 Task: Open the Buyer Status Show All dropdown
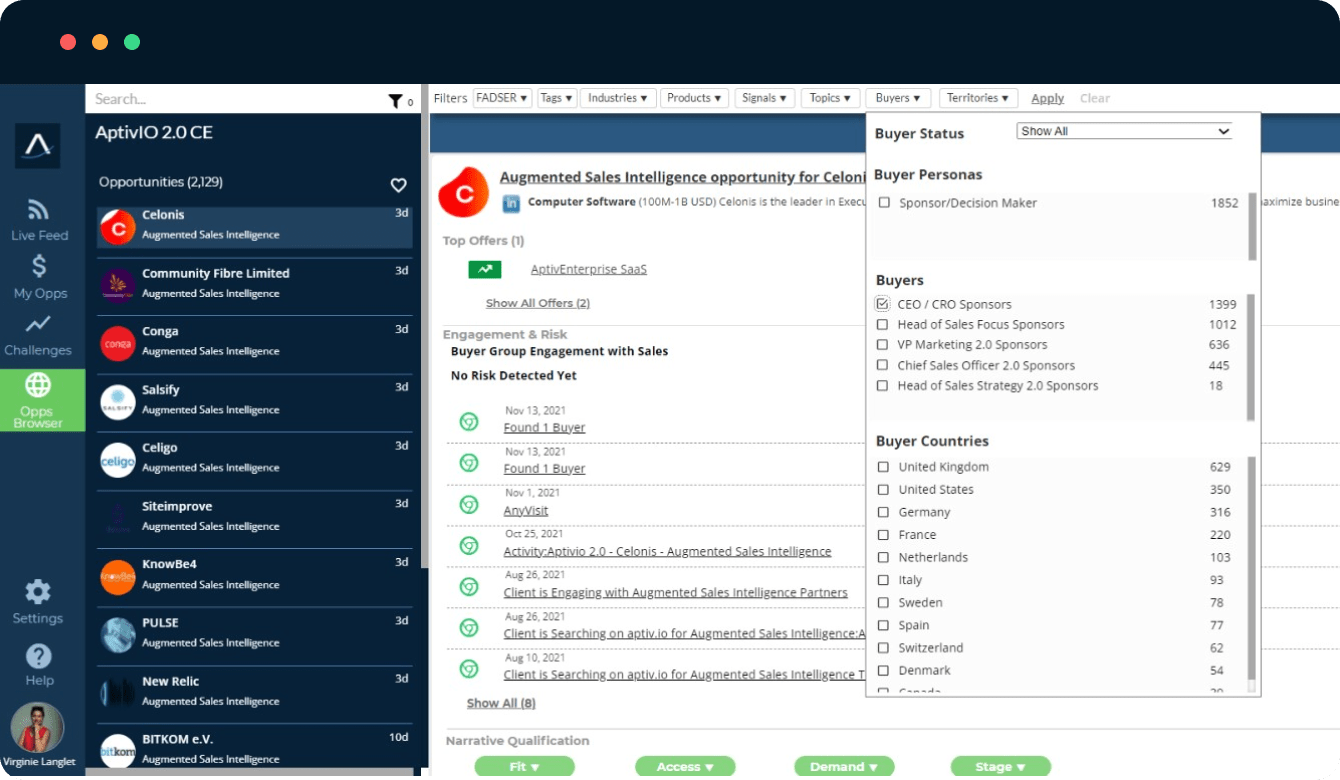[1124, 131]
